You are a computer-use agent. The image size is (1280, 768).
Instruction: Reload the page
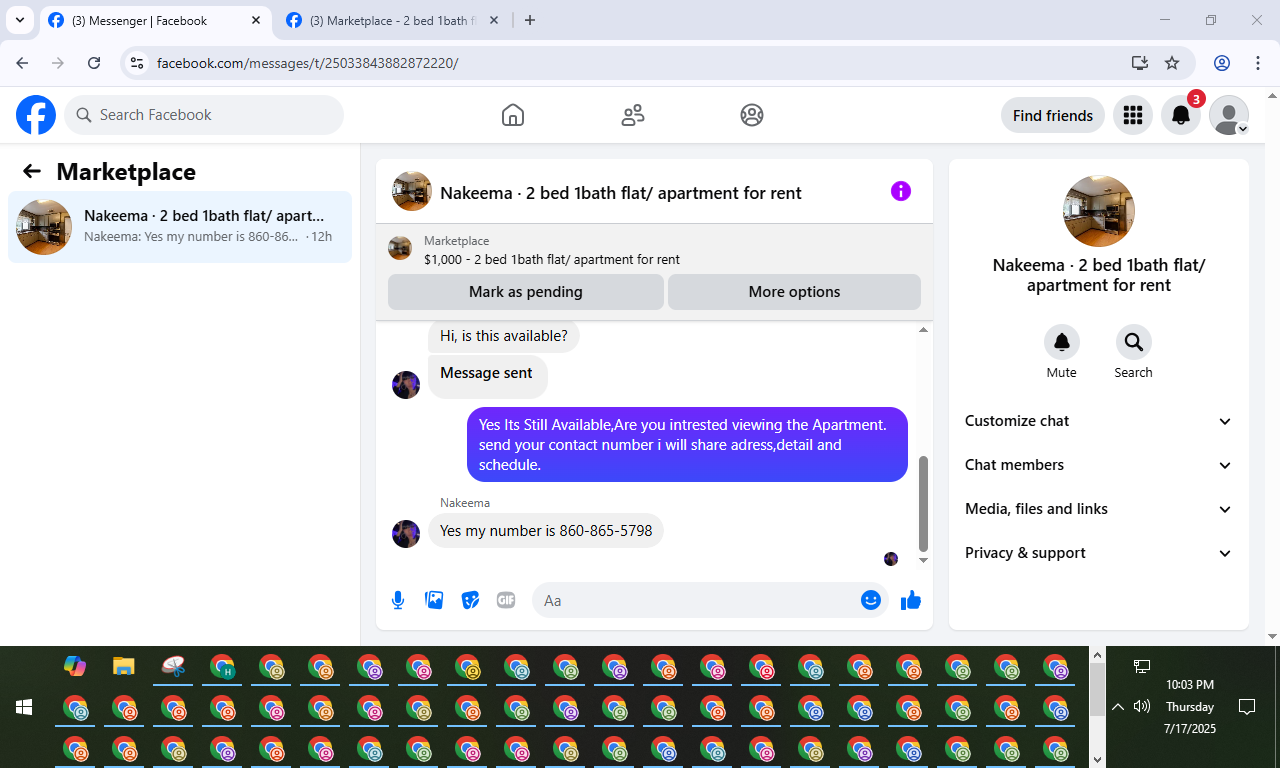click(x=94, y=63)
